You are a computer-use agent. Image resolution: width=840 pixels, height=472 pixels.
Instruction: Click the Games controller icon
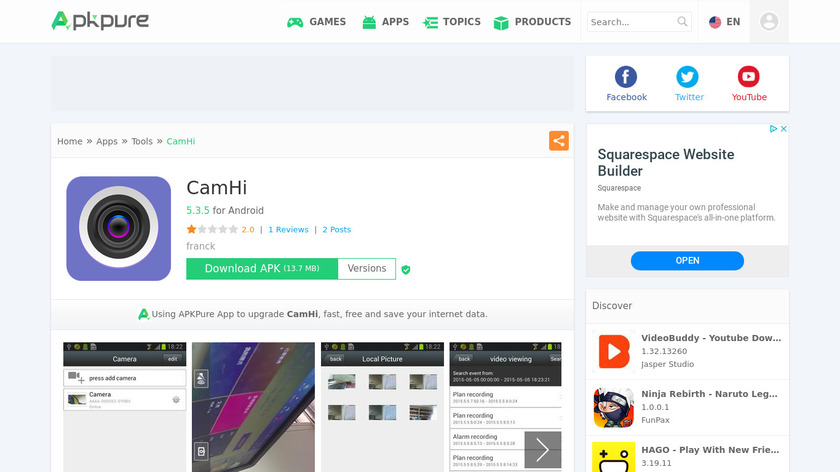pos(295,23)
